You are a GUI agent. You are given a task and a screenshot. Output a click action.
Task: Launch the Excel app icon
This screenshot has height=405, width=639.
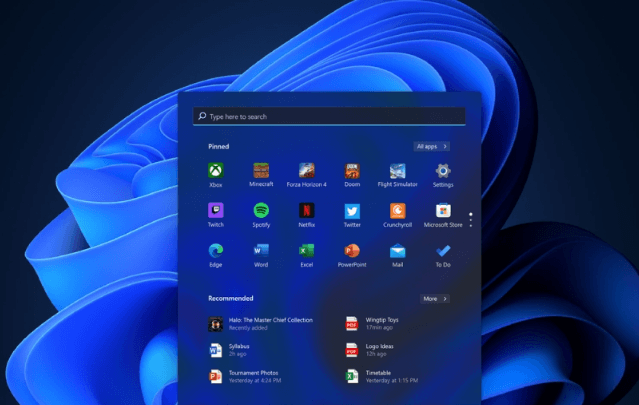pos(306,250)
